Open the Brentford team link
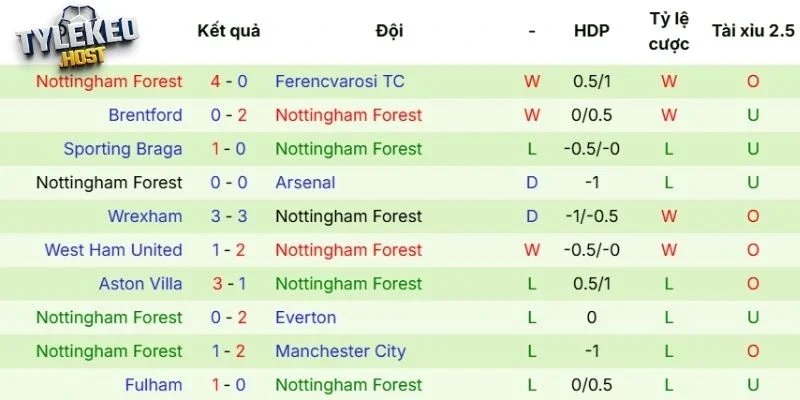The height and width of the screenshot is (400, 800). coord(145,115)
